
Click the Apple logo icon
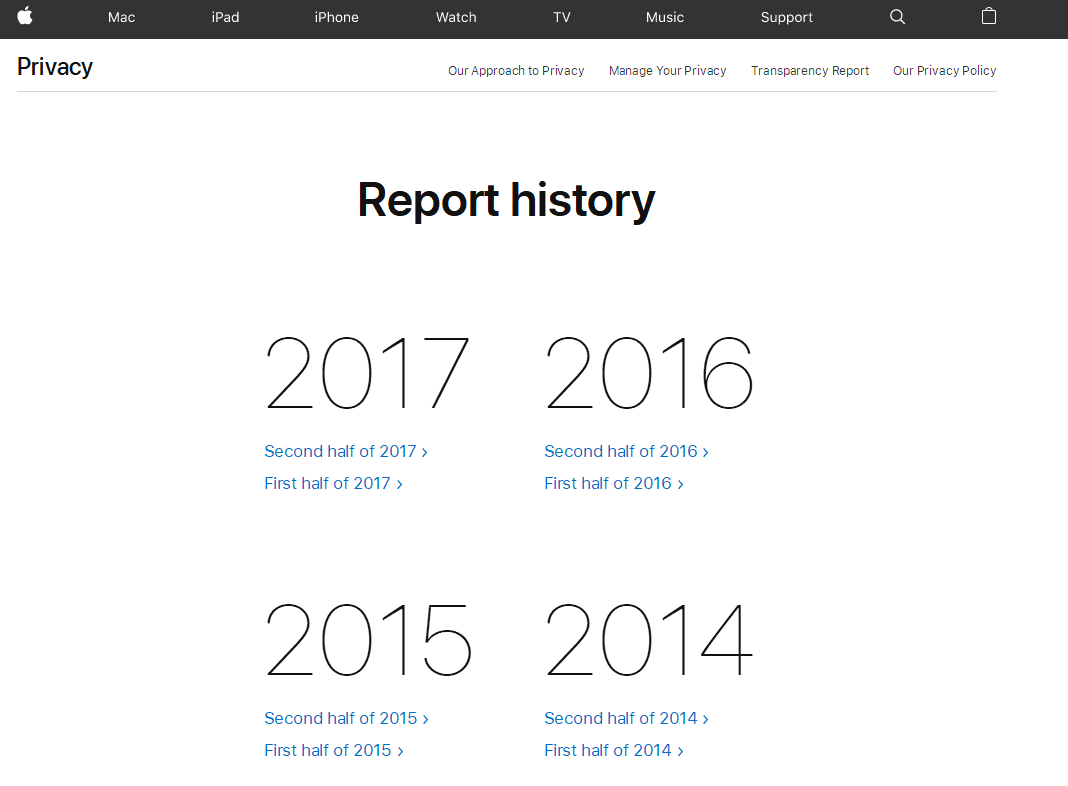[x=25, y=16]
